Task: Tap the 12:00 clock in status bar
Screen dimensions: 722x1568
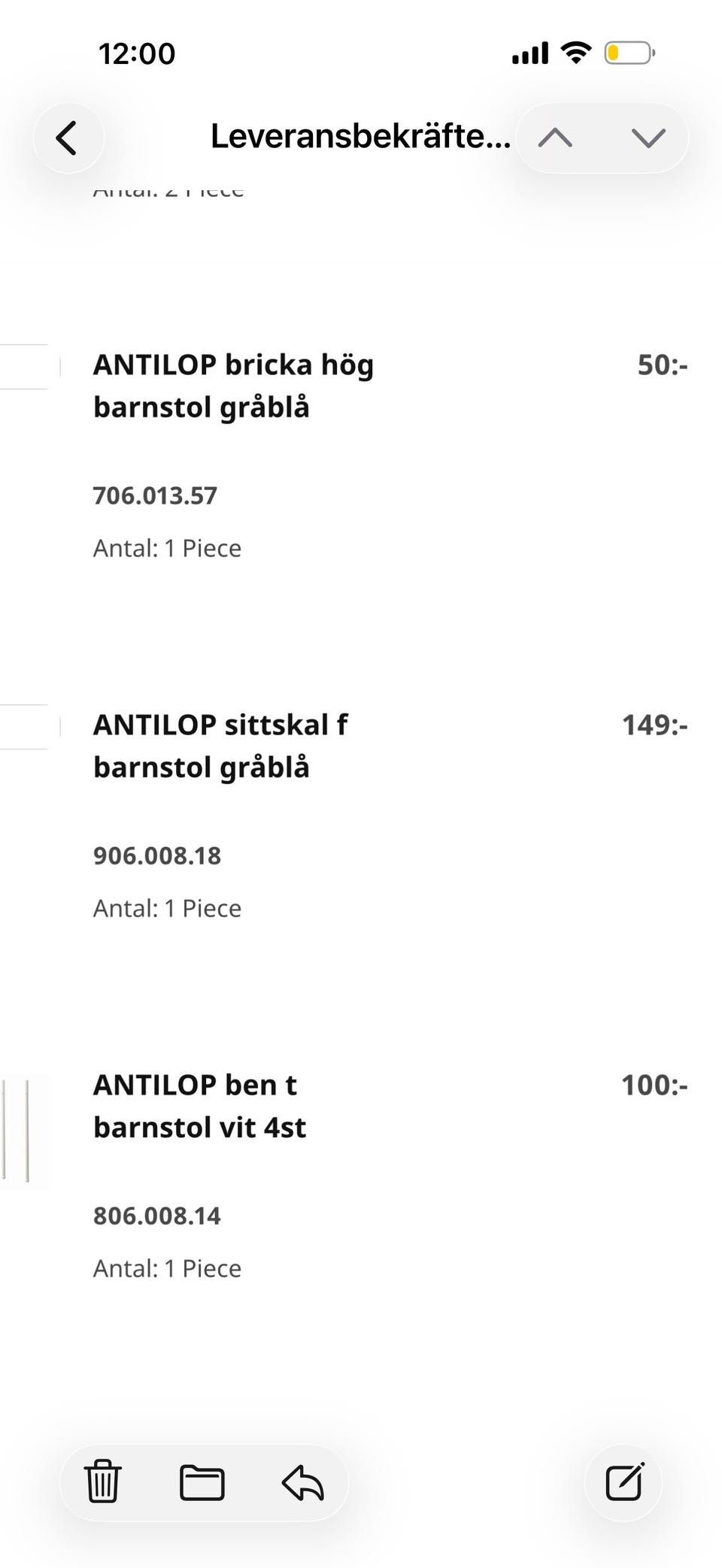Action: pos(137,53)
